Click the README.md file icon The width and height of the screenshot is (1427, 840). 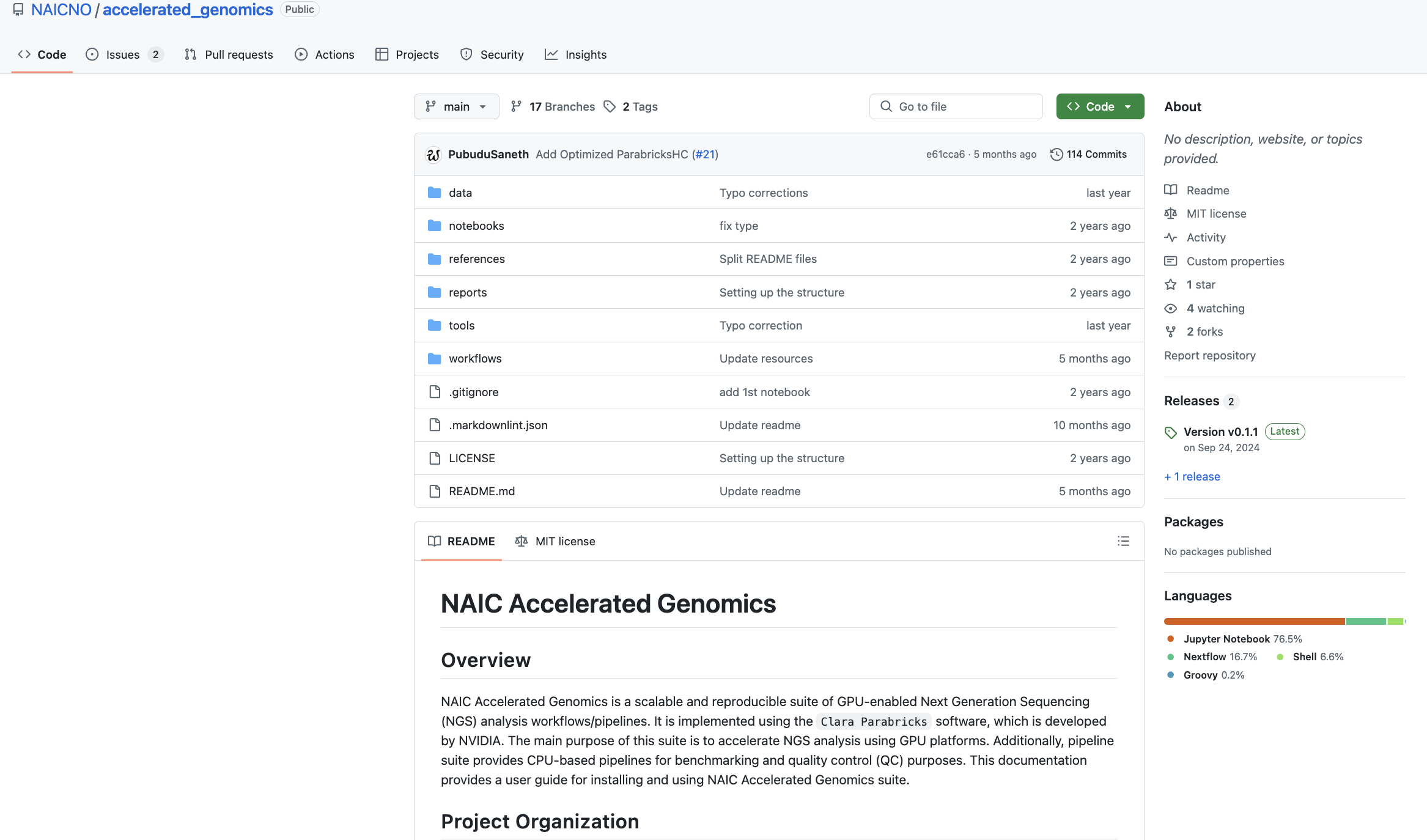pos(435,491)
